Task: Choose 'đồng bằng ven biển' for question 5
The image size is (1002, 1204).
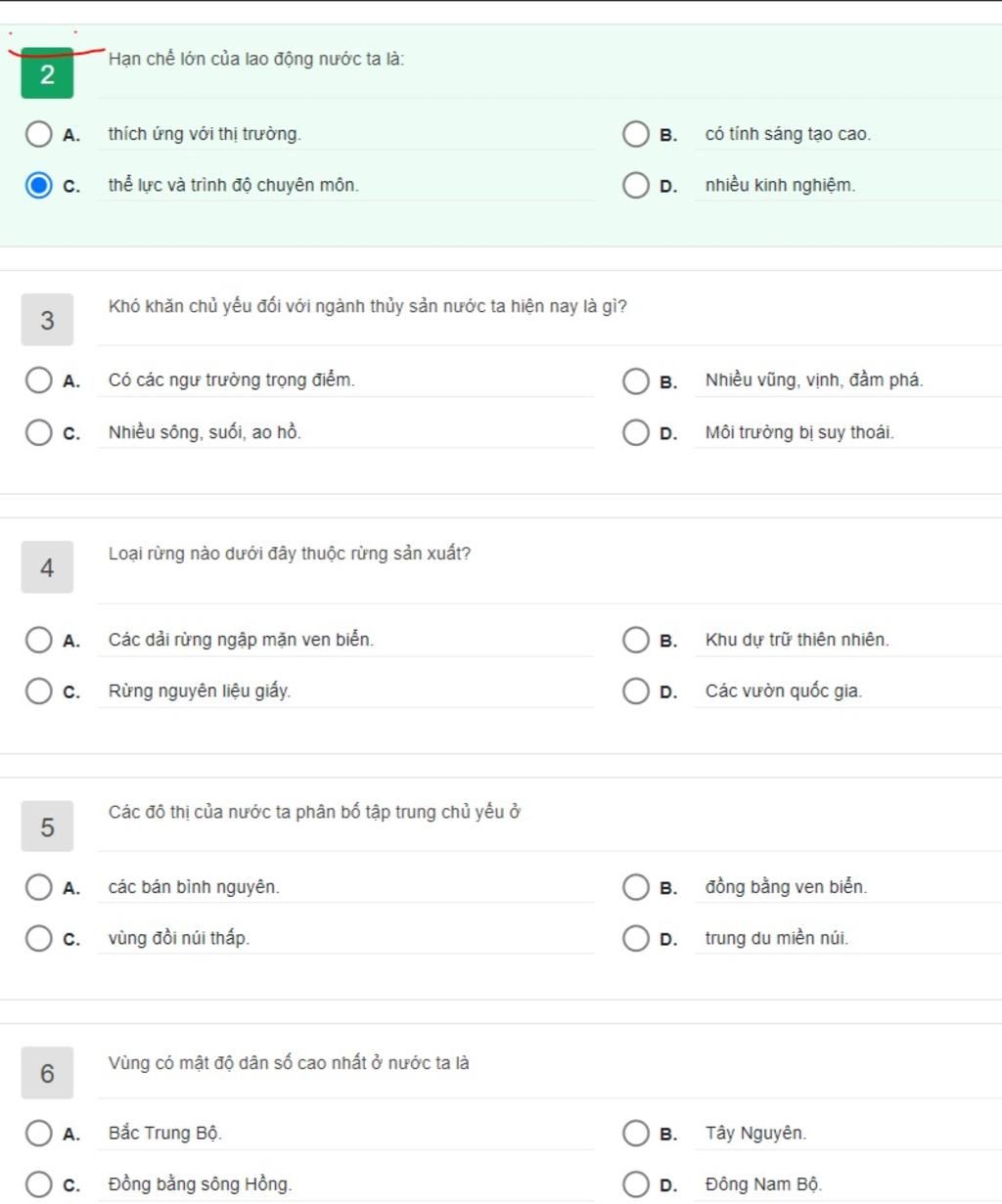Action: (x=635, y=887)
